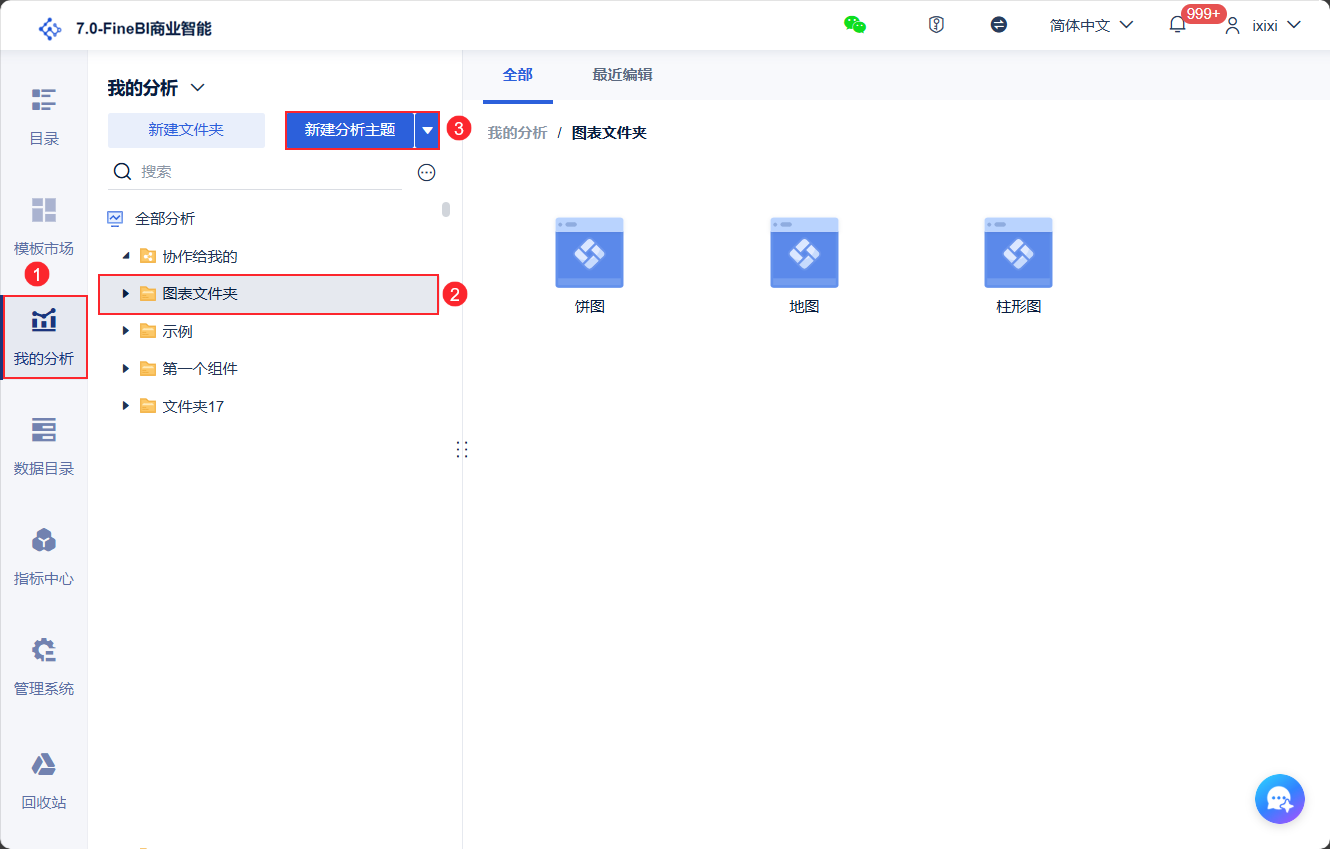Collapse the 协作给我的 tree node
This screenshot has width=1330, height=849.
click(x=126, y=256)
